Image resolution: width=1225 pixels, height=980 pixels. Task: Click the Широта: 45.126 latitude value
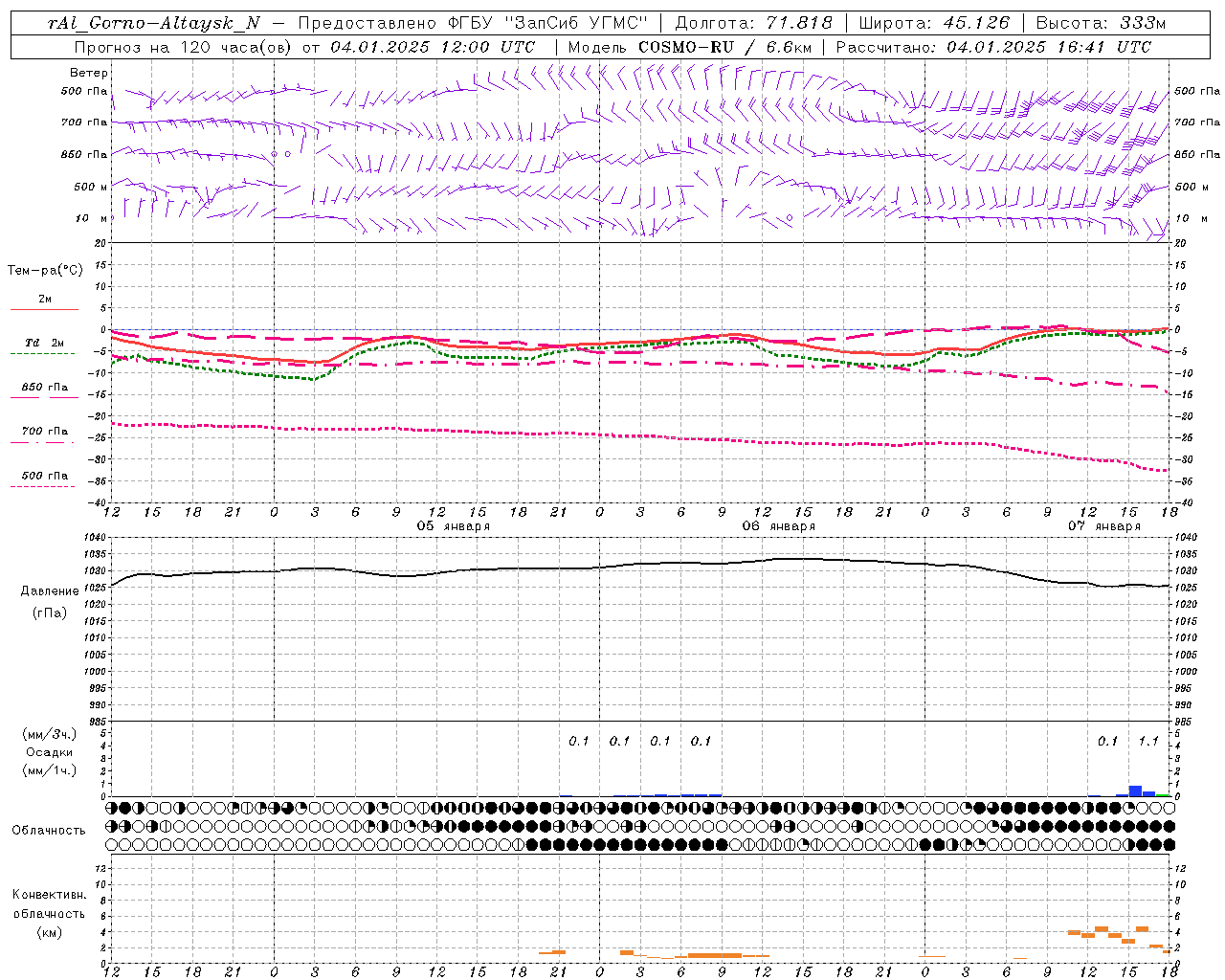[x=934, y=23]
